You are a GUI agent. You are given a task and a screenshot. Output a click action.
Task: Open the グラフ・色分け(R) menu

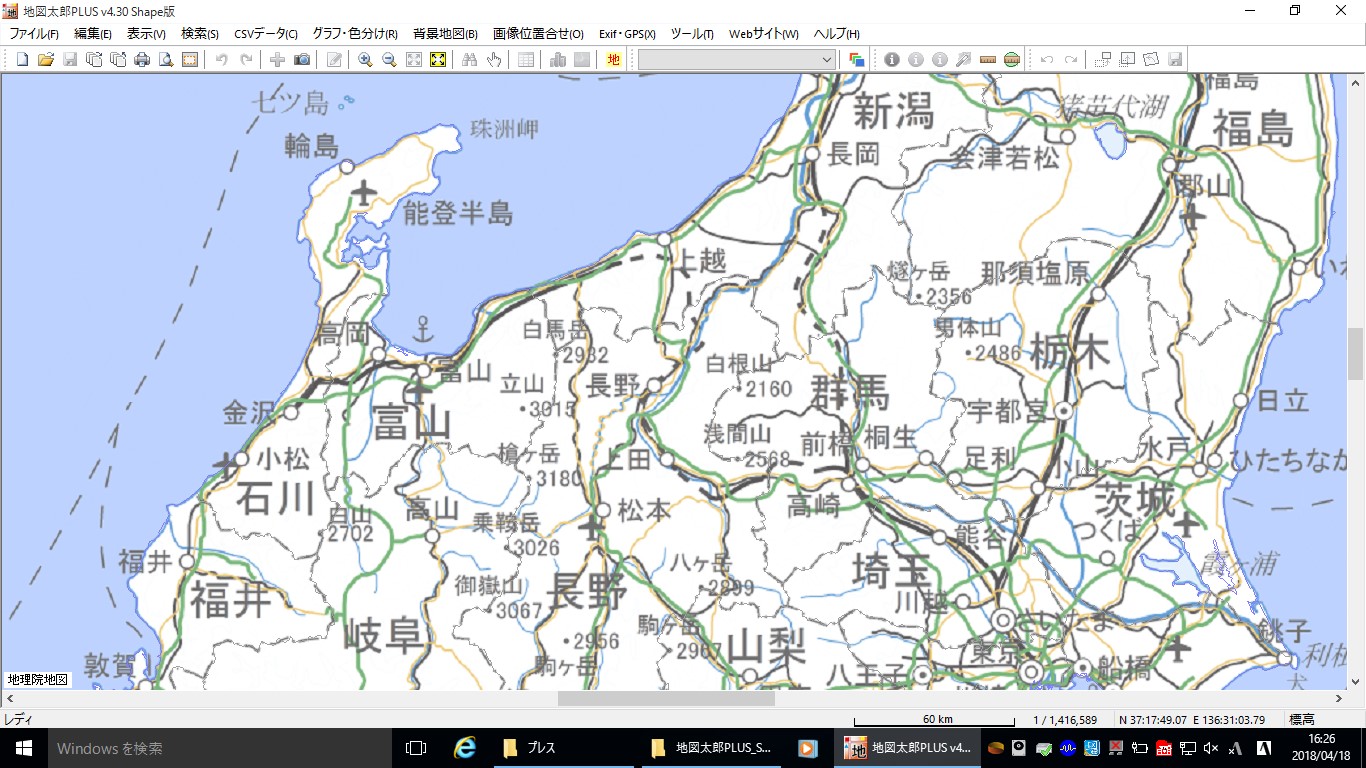pyautogui.click(x=355, y=34)
